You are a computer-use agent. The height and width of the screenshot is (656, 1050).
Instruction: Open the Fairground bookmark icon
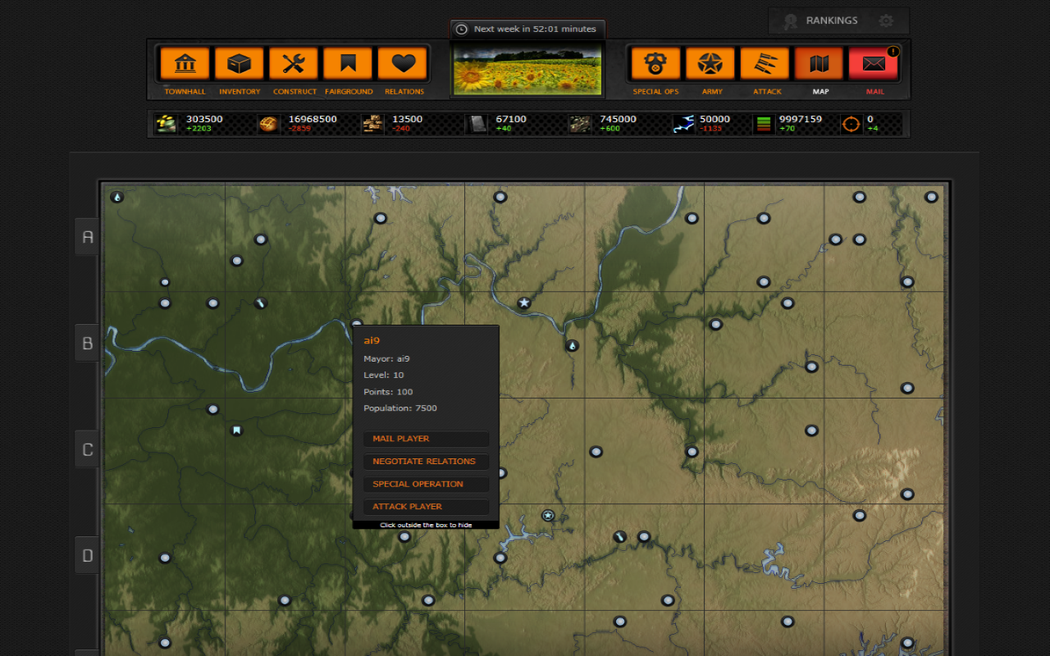click(x=348, y=64)
